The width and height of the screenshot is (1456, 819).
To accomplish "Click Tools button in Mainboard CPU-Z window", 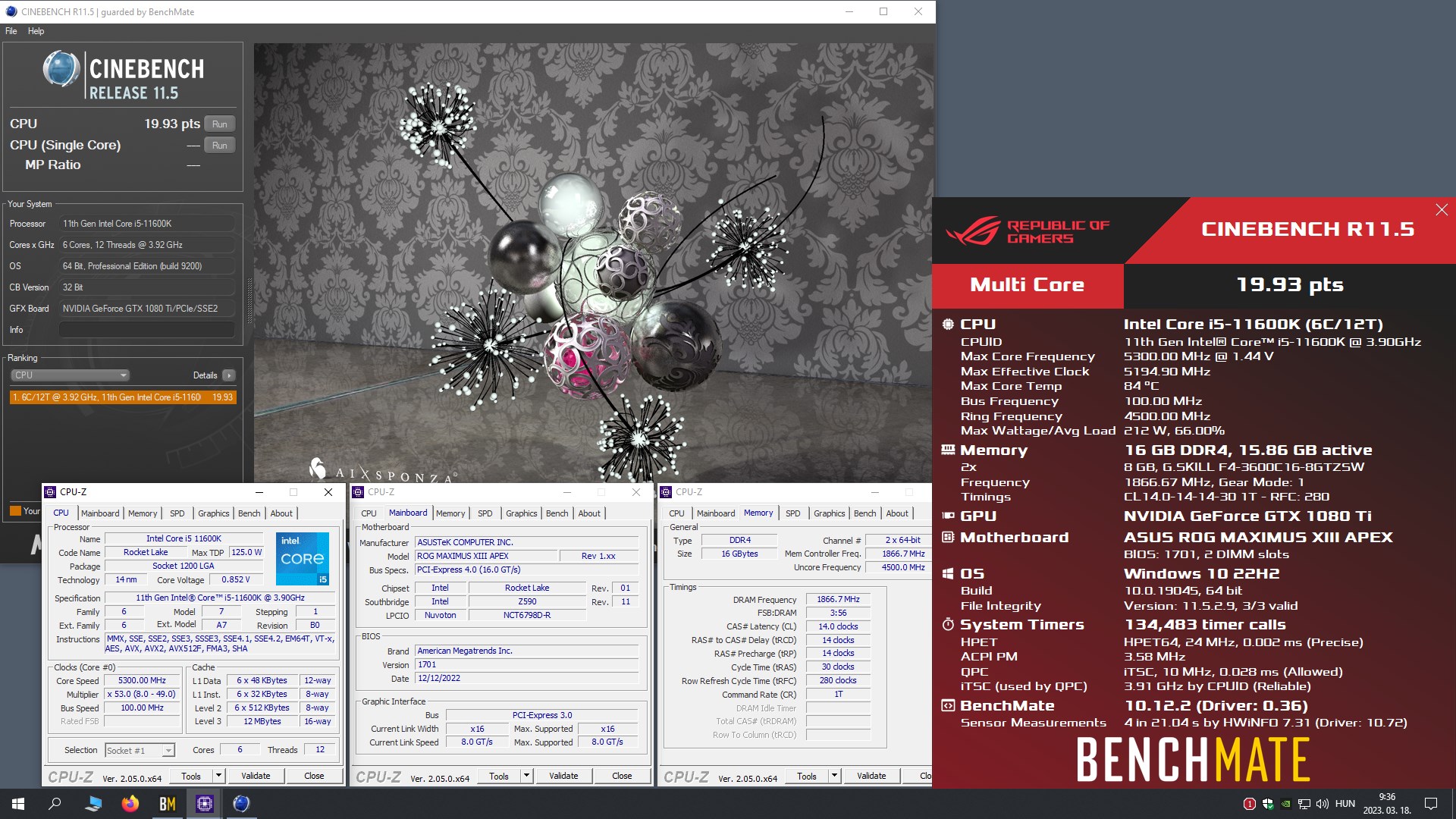I will click(x=499, y=776).
